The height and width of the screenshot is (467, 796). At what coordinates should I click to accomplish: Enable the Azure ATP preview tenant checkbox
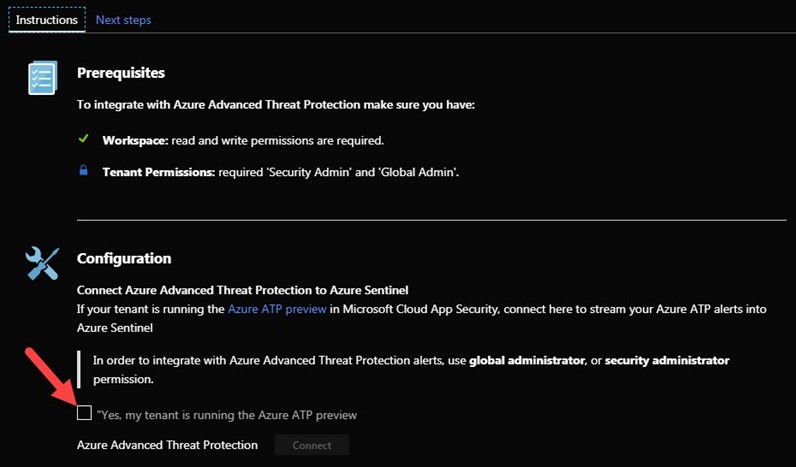click(x=84, y=413)
